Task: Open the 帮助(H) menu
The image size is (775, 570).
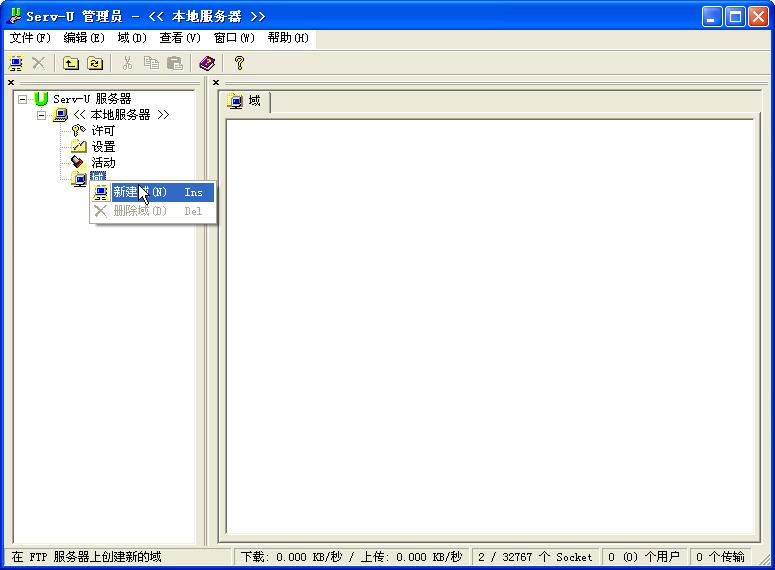Action: [288, 38]
